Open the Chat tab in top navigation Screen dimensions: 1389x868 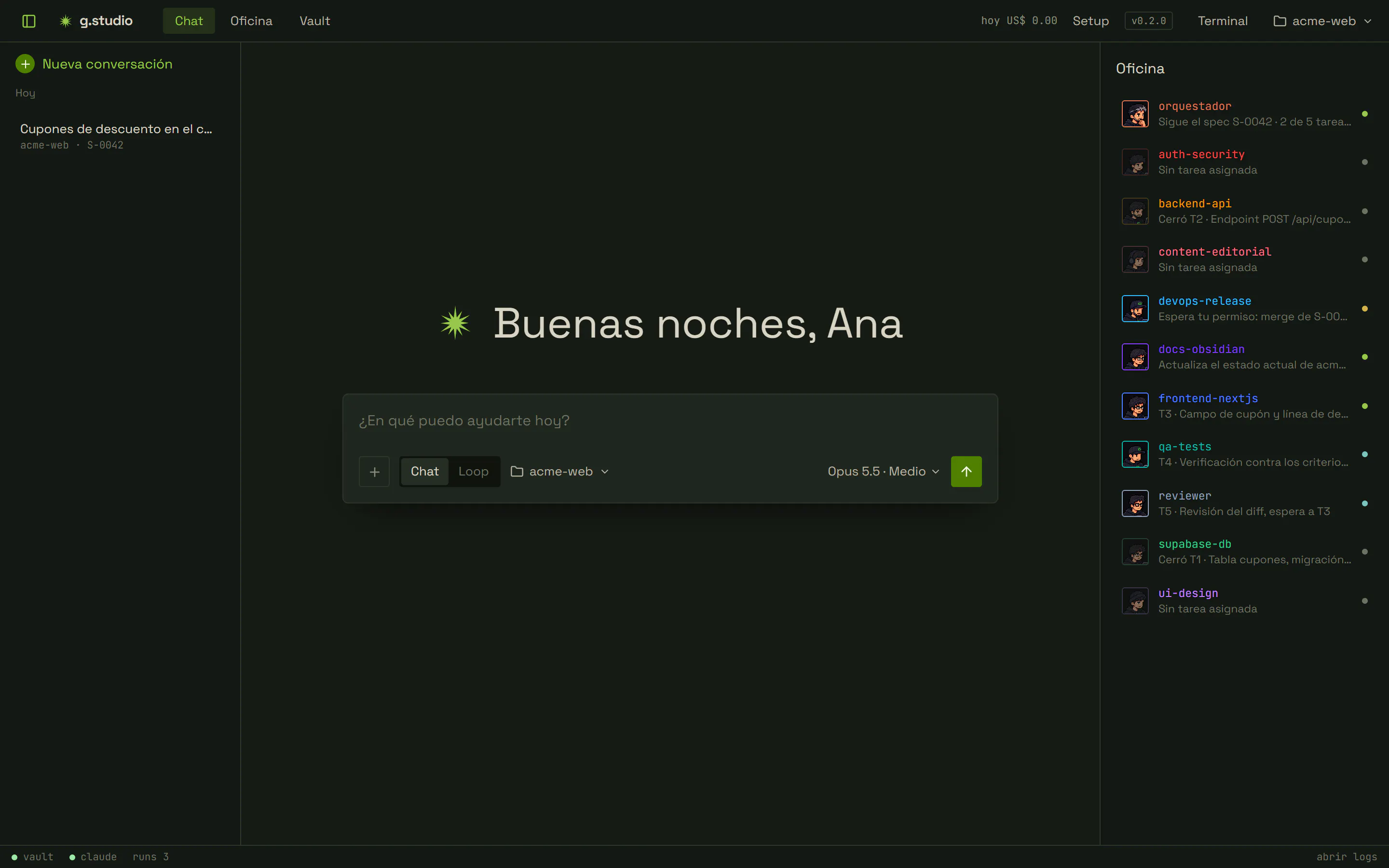tap(189, 21)
